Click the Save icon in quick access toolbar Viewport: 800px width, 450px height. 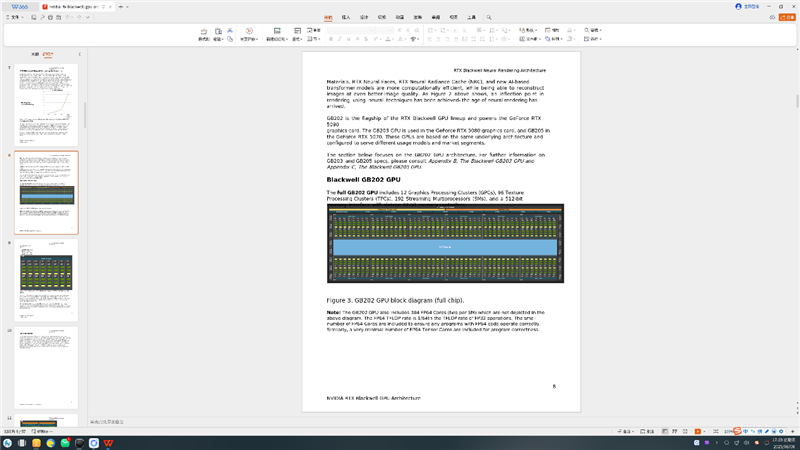pos(34,17)
